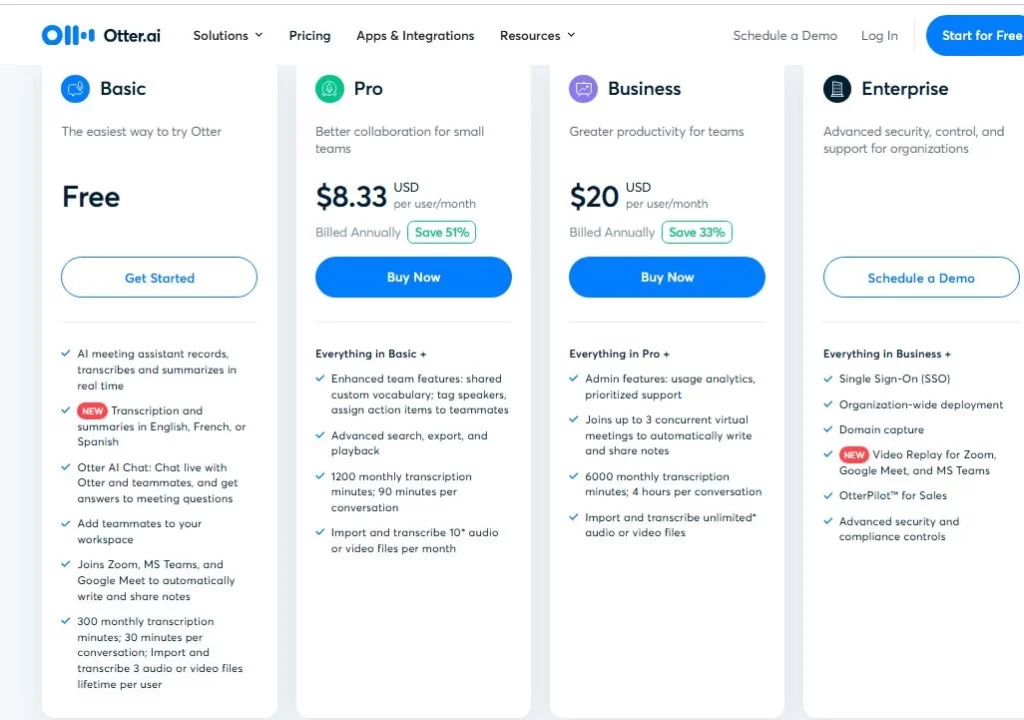
Task: Click the dark Enterprise plan icon
Action: pos(837,89)
